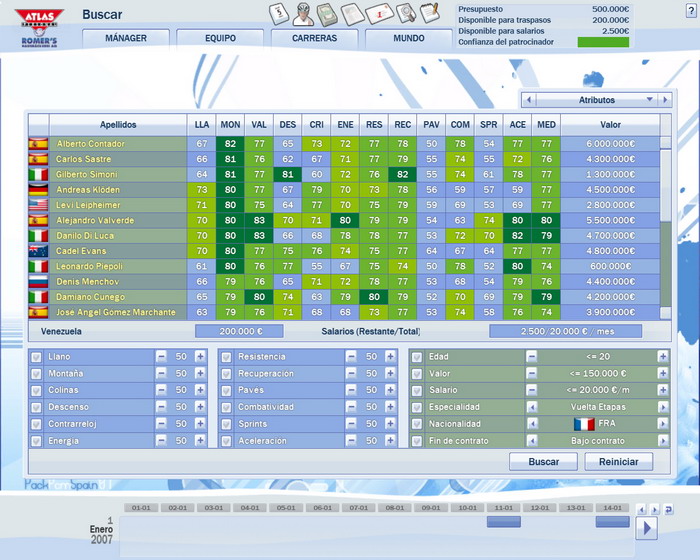Select the 11-01 date on timeline
The width and height of the screenshot is (700, 560).
504,508
